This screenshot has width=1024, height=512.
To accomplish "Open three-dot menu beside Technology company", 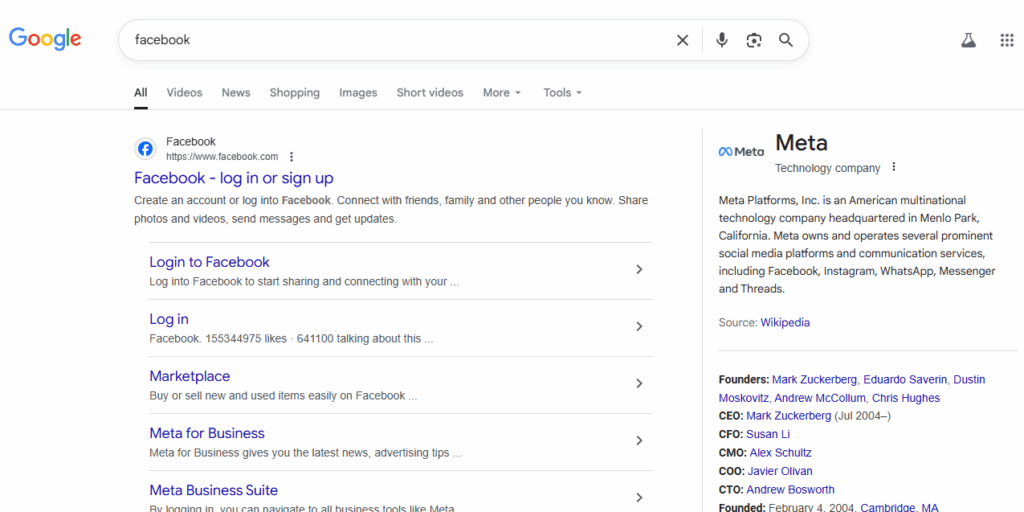I will tap(894, 167).
